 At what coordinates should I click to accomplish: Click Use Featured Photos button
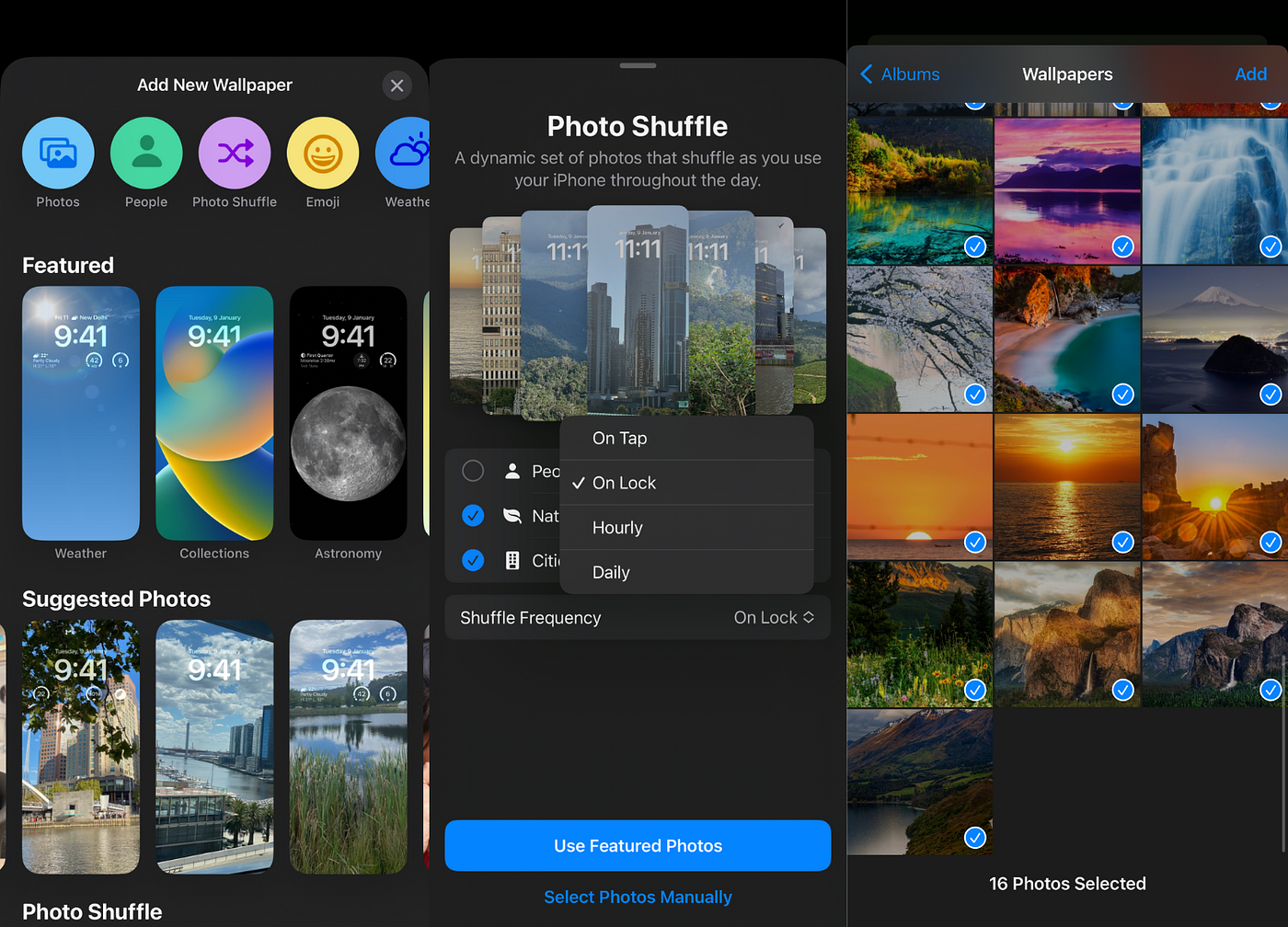coord(638,846)
